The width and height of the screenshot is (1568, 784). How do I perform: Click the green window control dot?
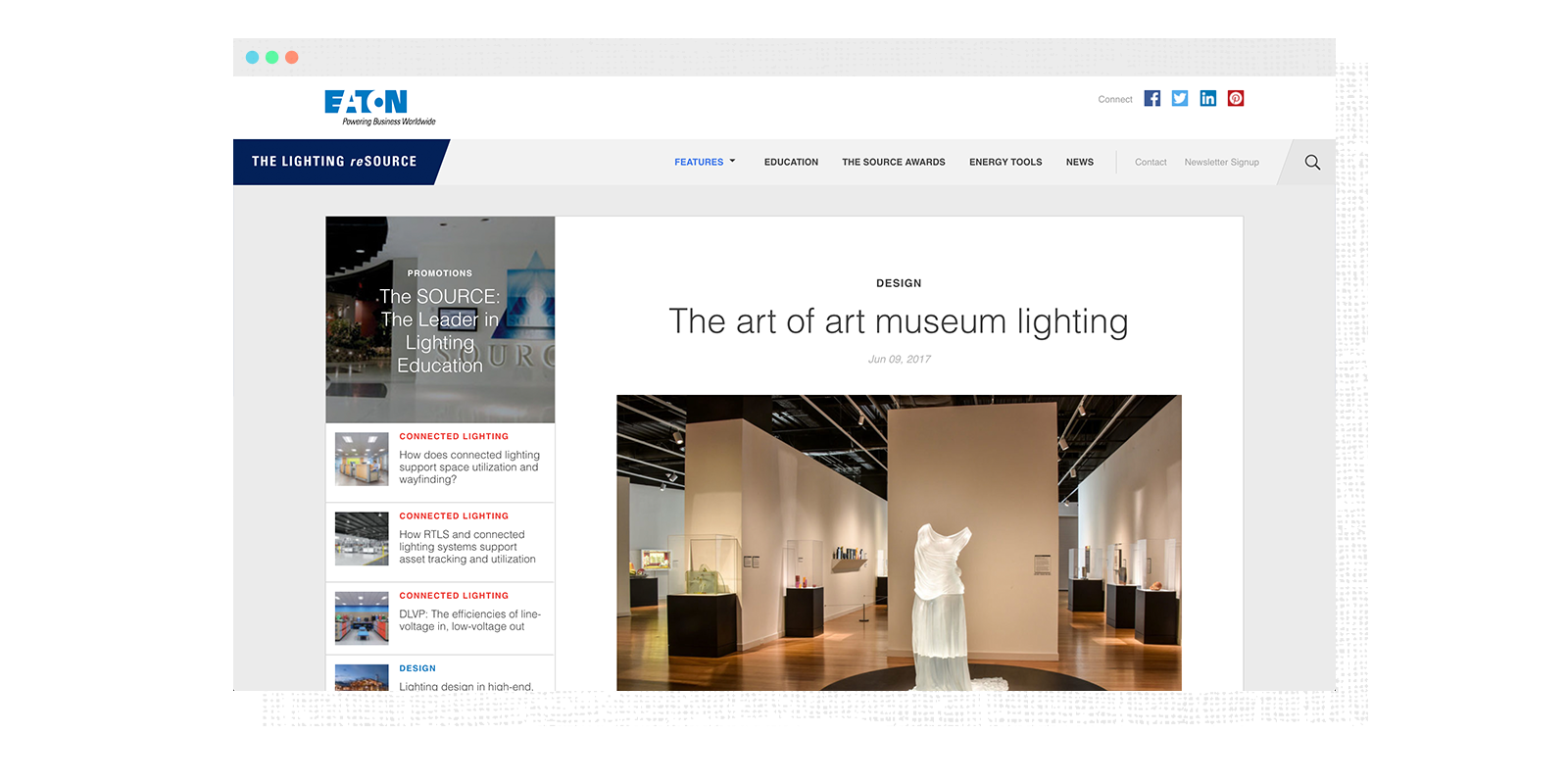(272, 58)
